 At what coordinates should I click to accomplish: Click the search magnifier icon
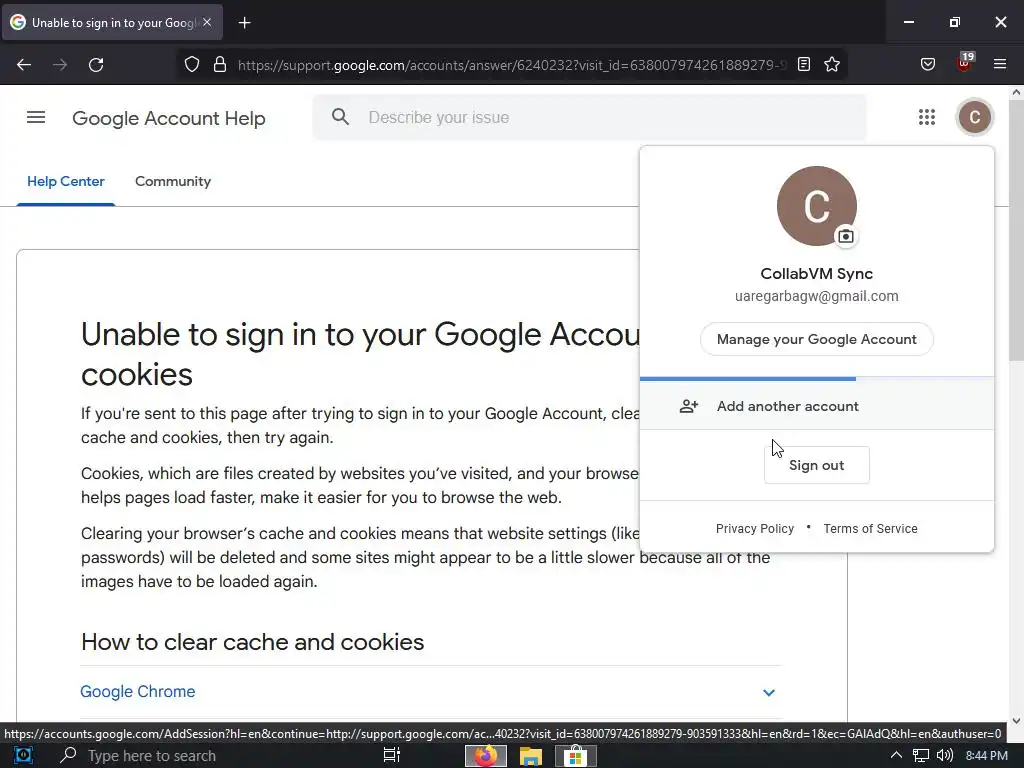[340, 117]
